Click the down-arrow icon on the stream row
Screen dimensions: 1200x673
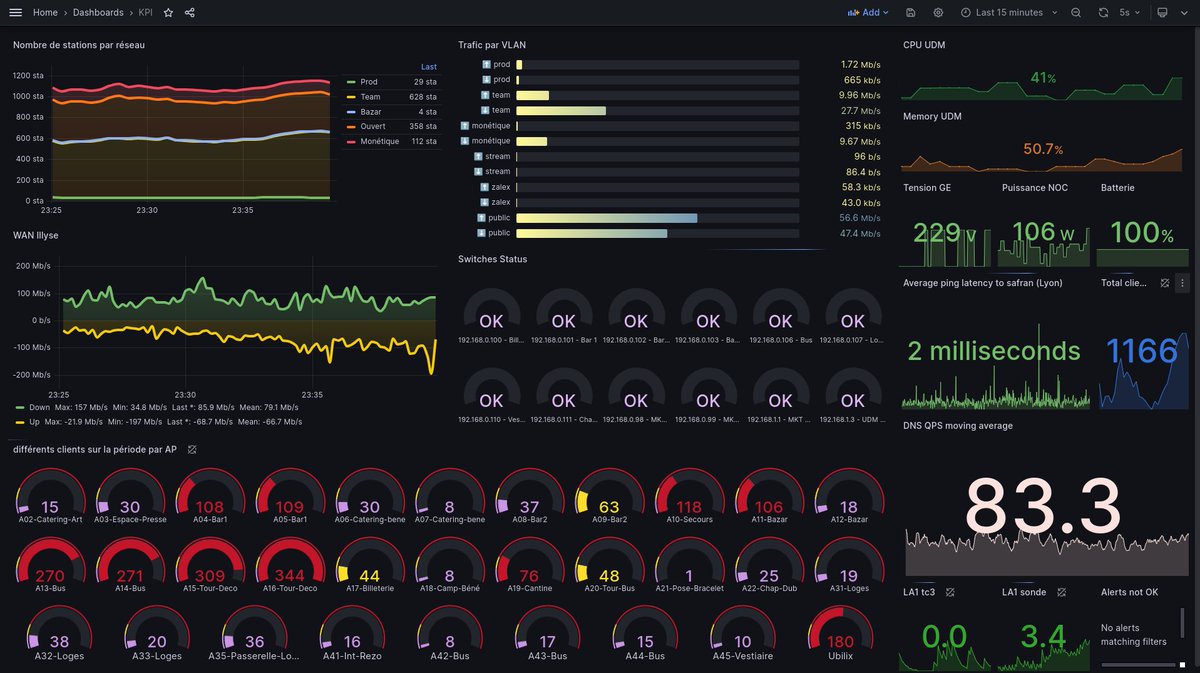pyautogui.click(x=478, y=172)
